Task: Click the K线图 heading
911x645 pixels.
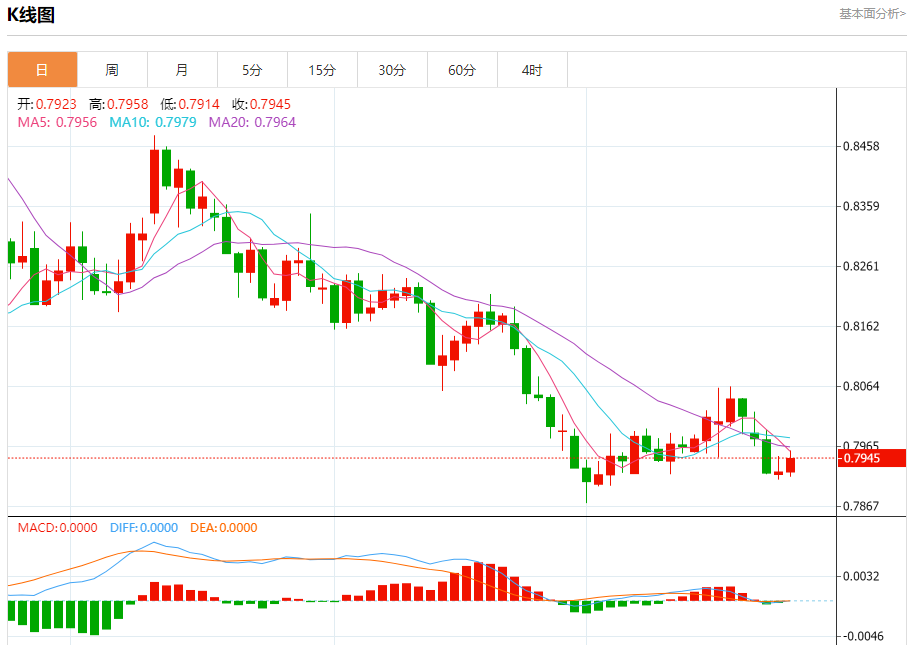Action: 31,15
